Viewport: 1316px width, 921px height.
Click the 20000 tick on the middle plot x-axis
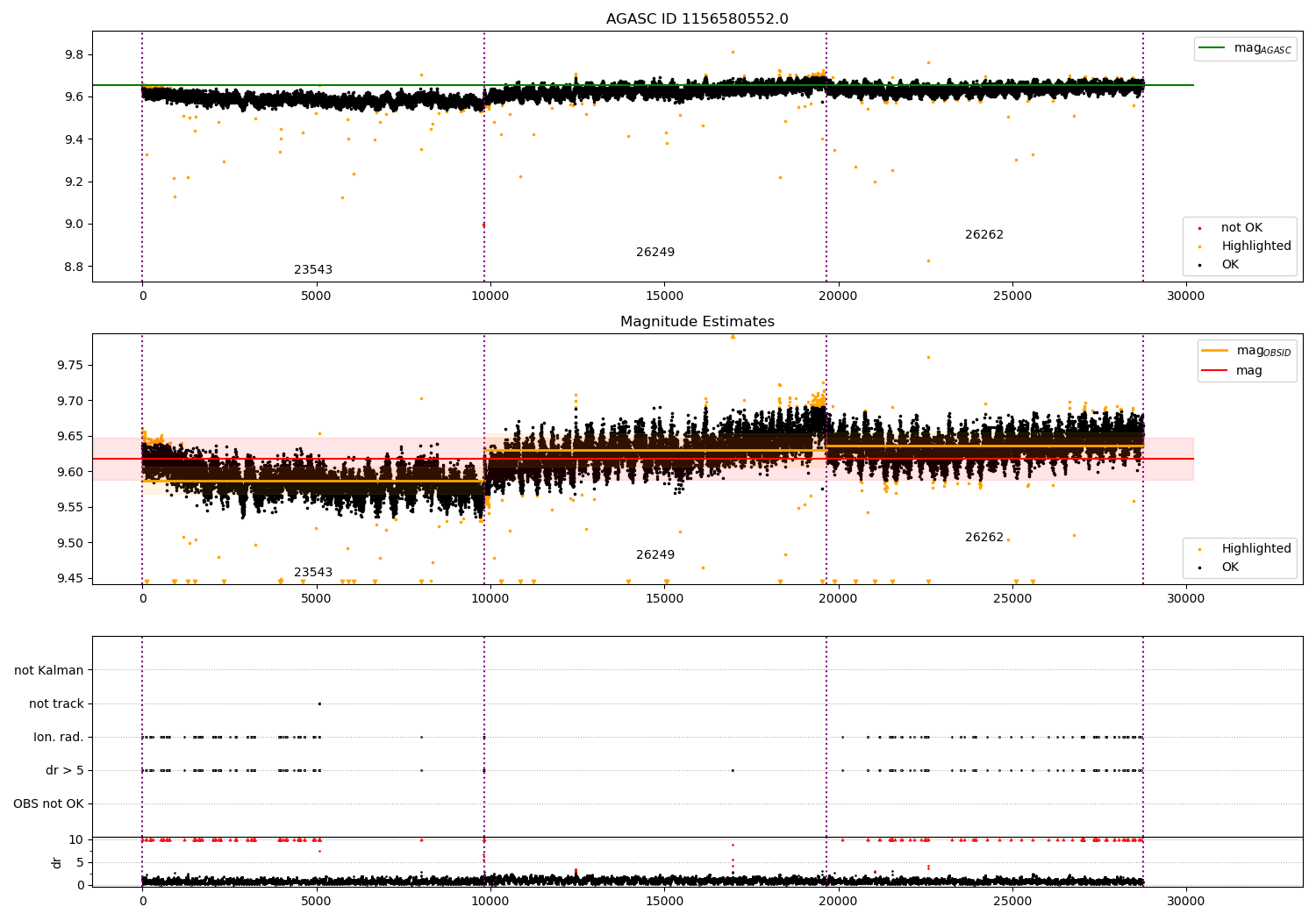(x=838, y=598)
